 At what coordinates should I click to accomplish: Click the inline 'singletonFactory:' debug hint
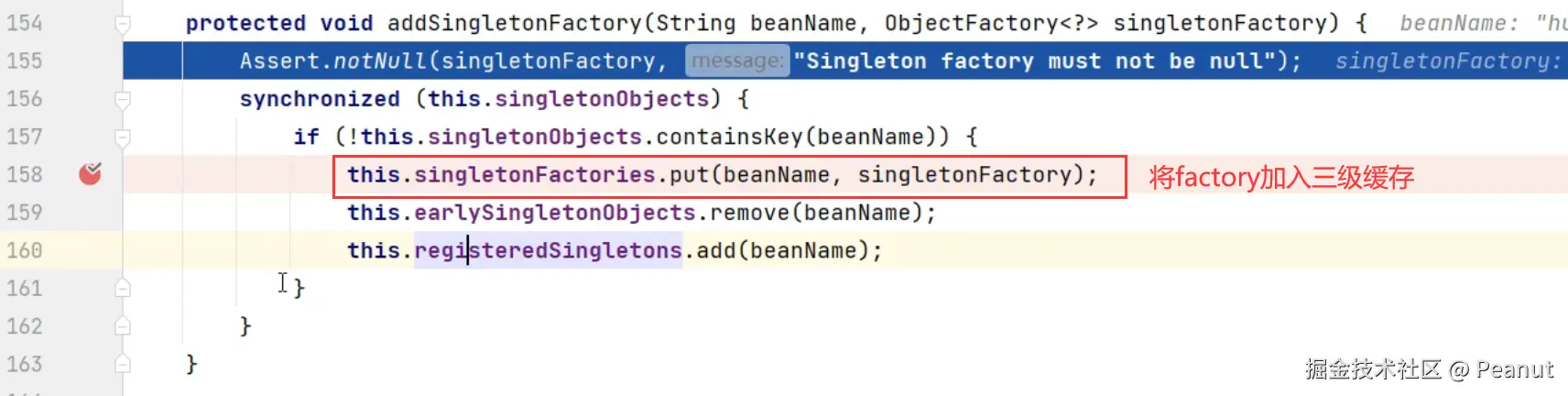click(x=1448, y=61)
